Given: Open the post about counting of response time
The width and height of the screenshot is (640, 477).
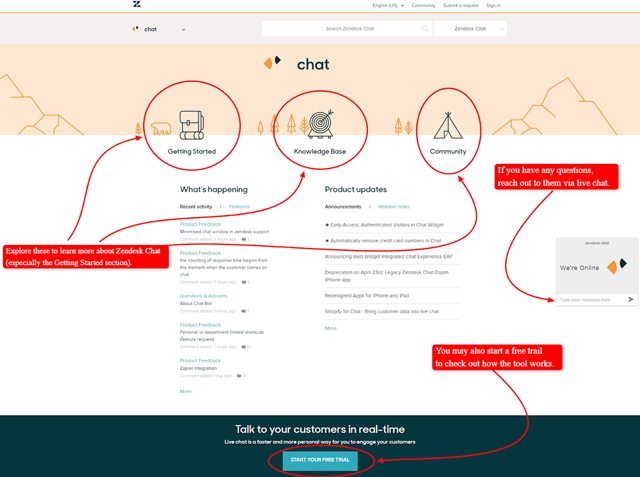Looking at the screenshot, I should pyautogui.click(x=224, y=267).
